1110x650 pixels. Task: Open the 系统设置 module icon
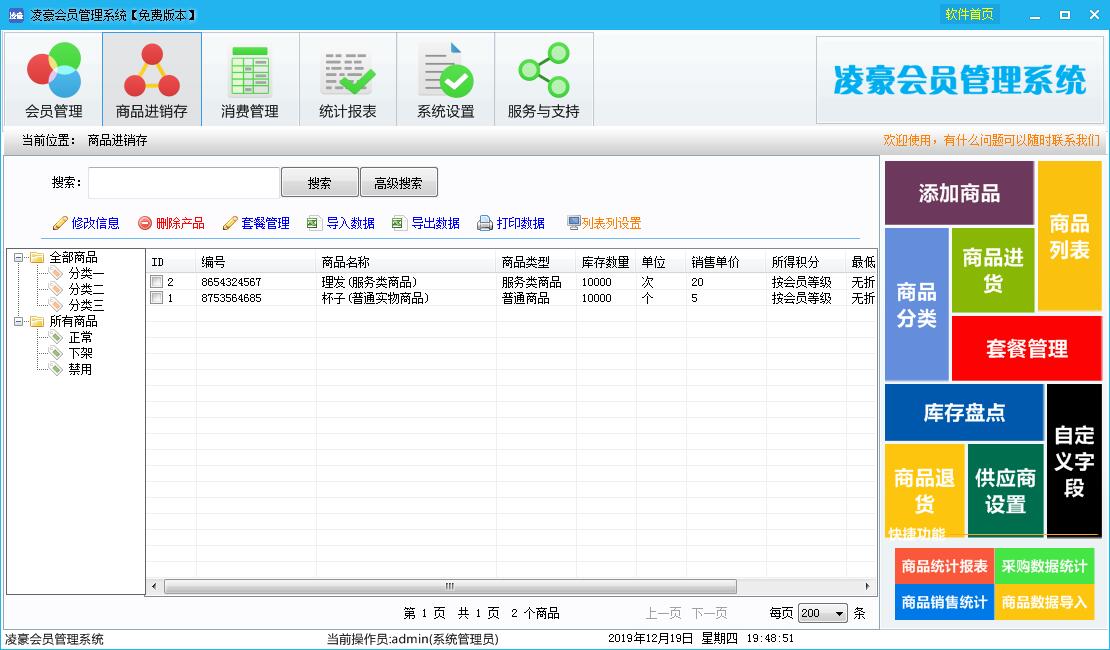(445, 72)
